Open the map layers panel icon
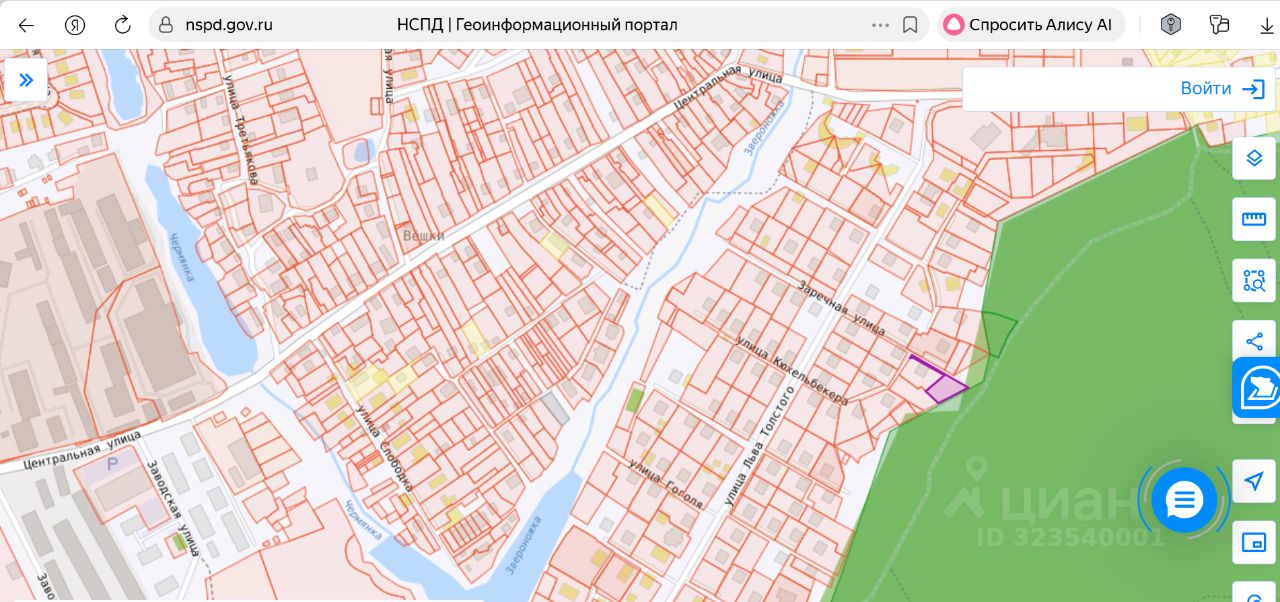Screen dimensions: 1280x602 point(1254,158)
